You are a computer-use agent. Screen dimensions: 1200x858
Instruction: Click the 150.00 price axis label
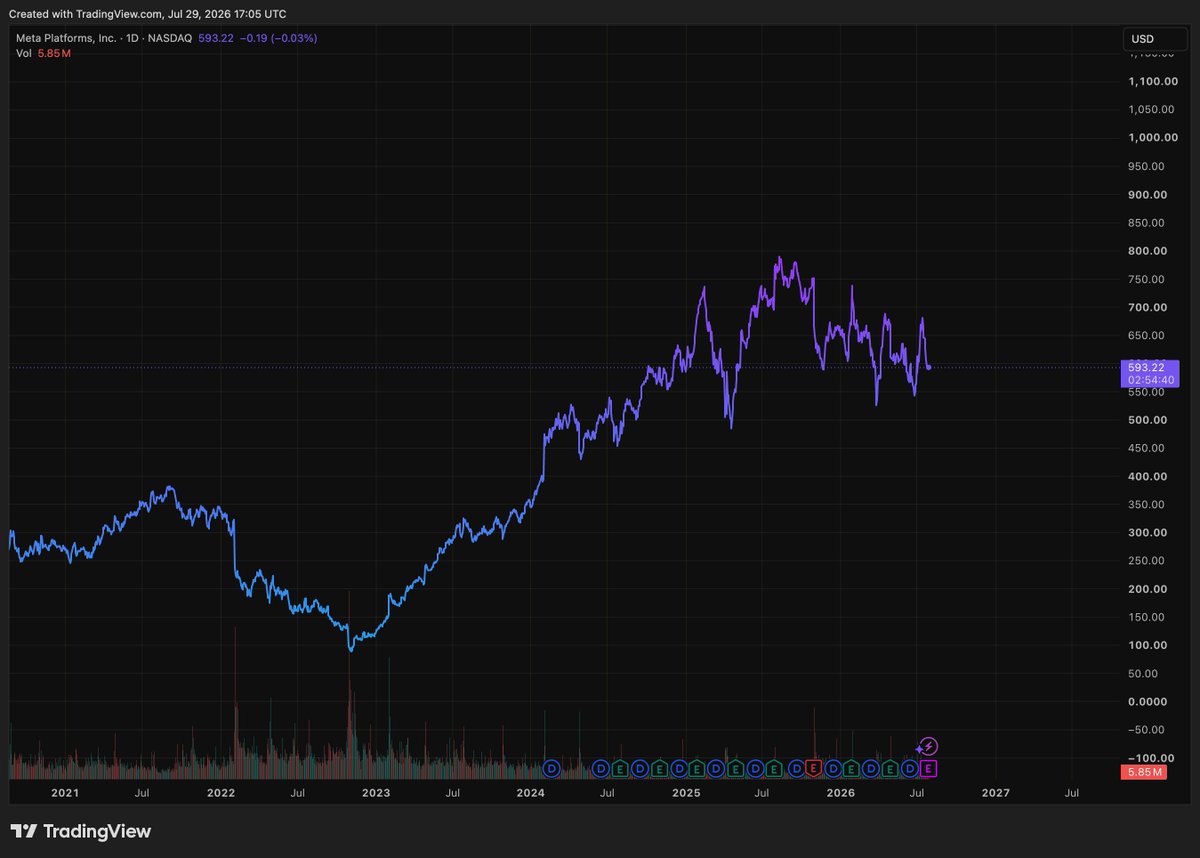coord(1147,617)
